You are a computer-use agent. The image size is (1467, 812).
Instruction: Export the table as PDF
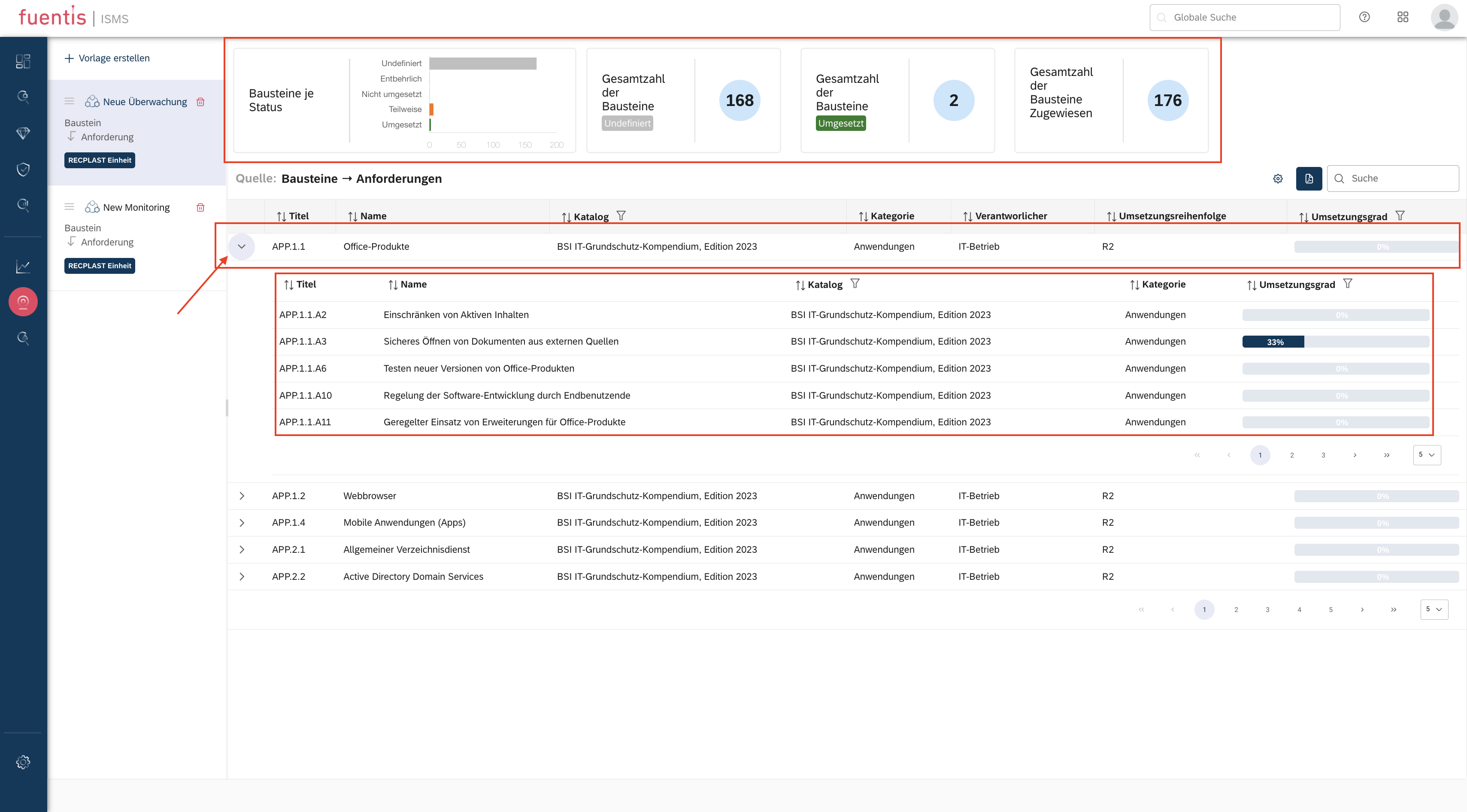(x=1309, y=178)
